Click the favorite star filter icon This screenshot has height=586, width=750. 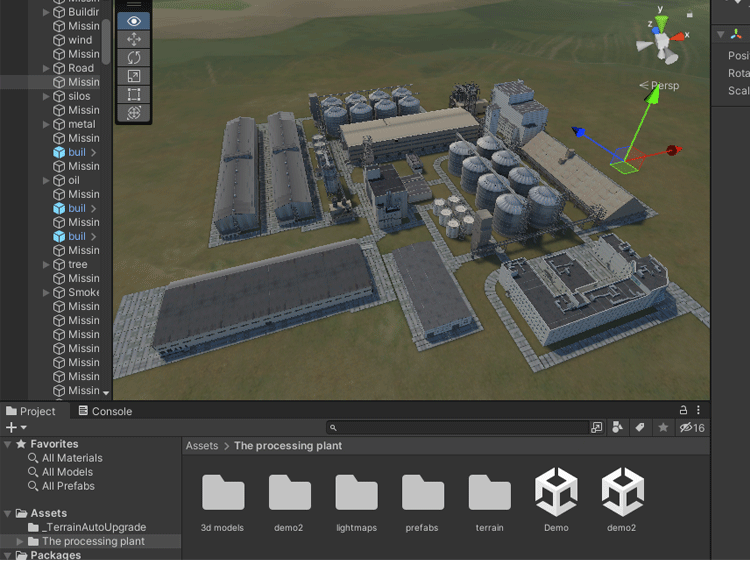(662, 428)
